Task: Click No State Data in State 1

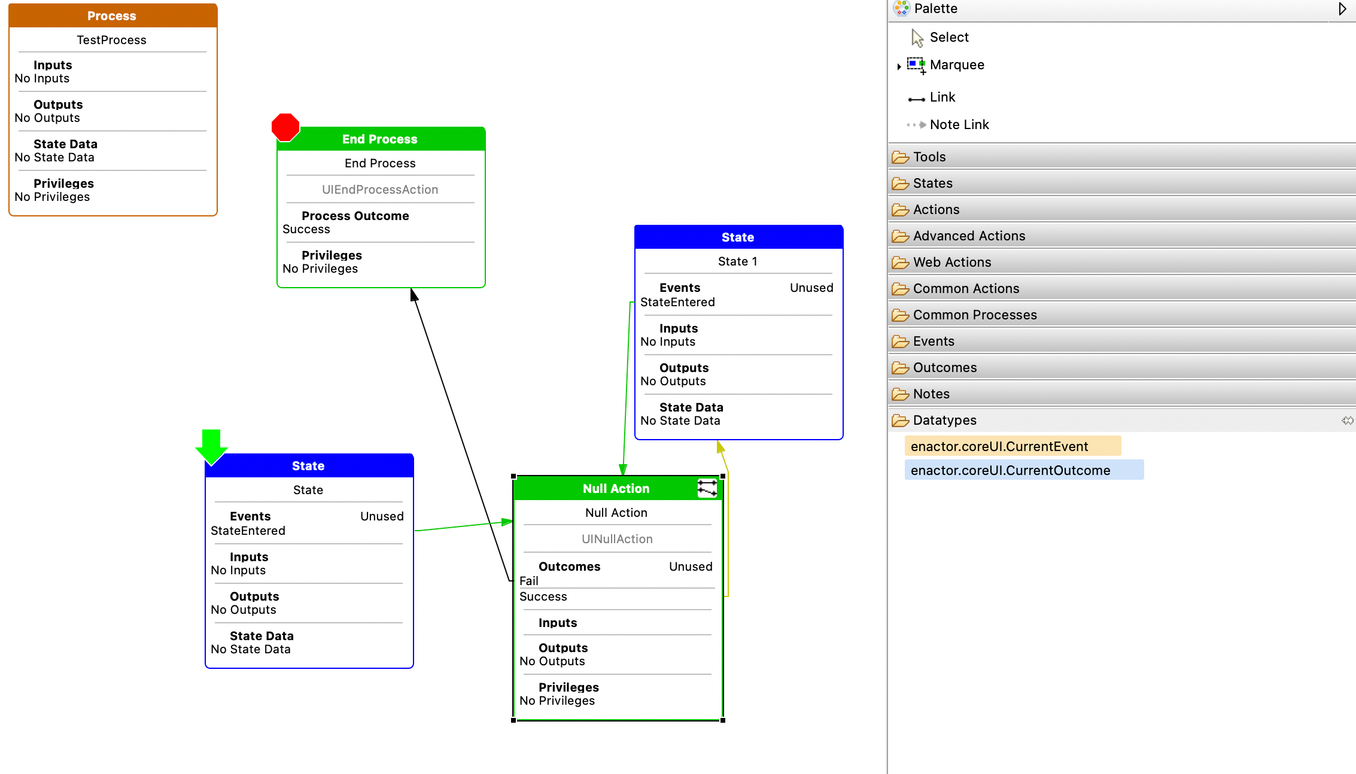Action: tap(680, 421)
